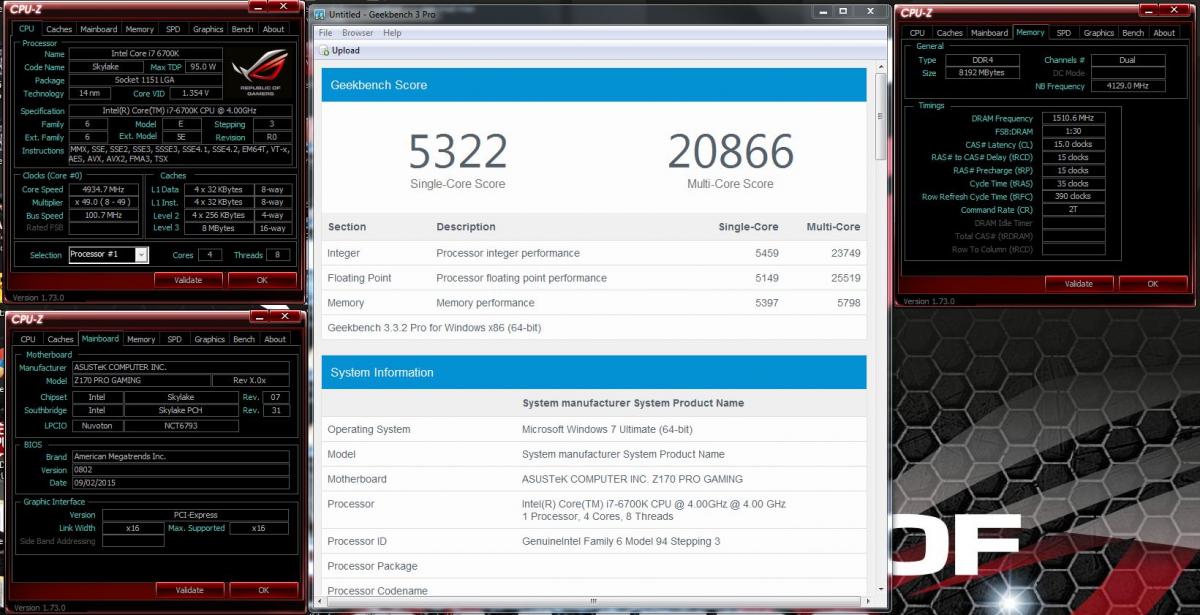1200x615 pixels.
Task: Open Graphics tab in CPU-Z Mainboard window
Action: click(210, 339)
